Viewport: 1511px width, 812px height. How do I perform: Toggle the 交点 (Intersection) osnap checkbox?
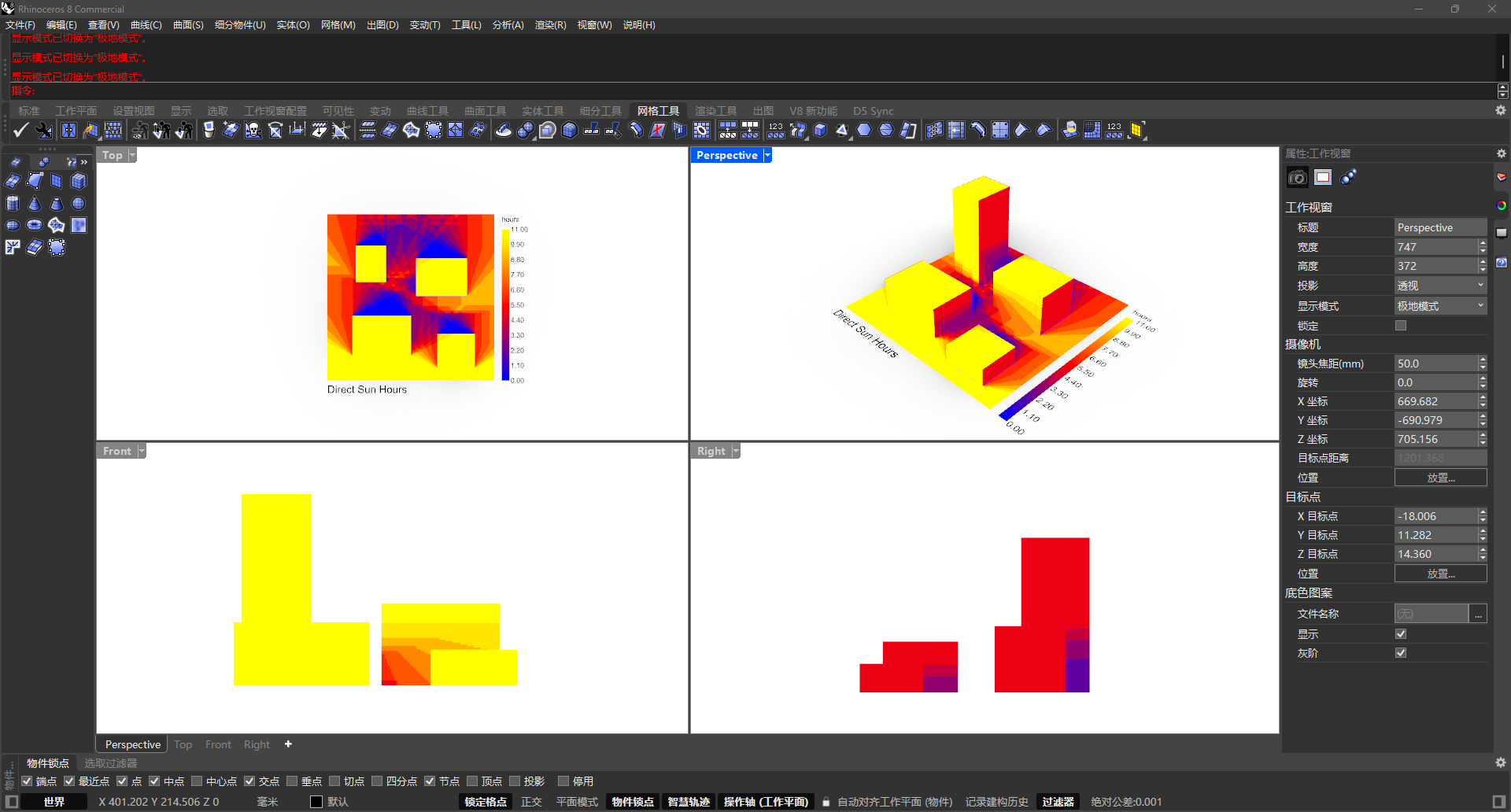[249, 781]
